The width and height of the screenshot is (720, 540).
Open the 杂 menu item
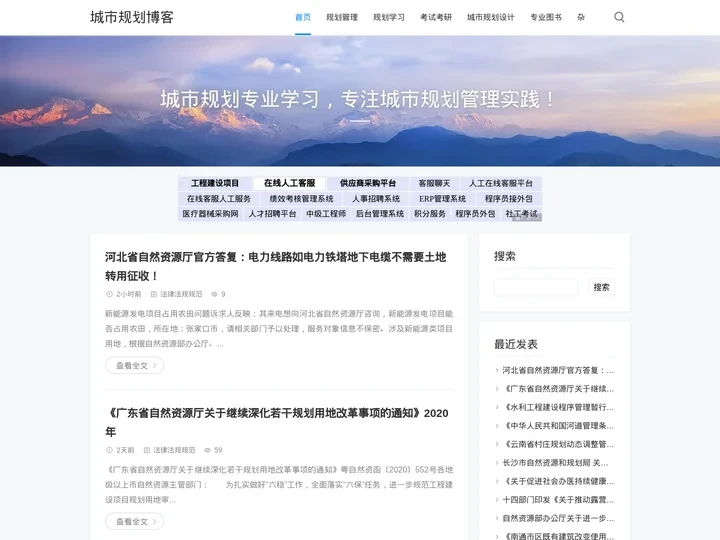click(x=581, y=17)
